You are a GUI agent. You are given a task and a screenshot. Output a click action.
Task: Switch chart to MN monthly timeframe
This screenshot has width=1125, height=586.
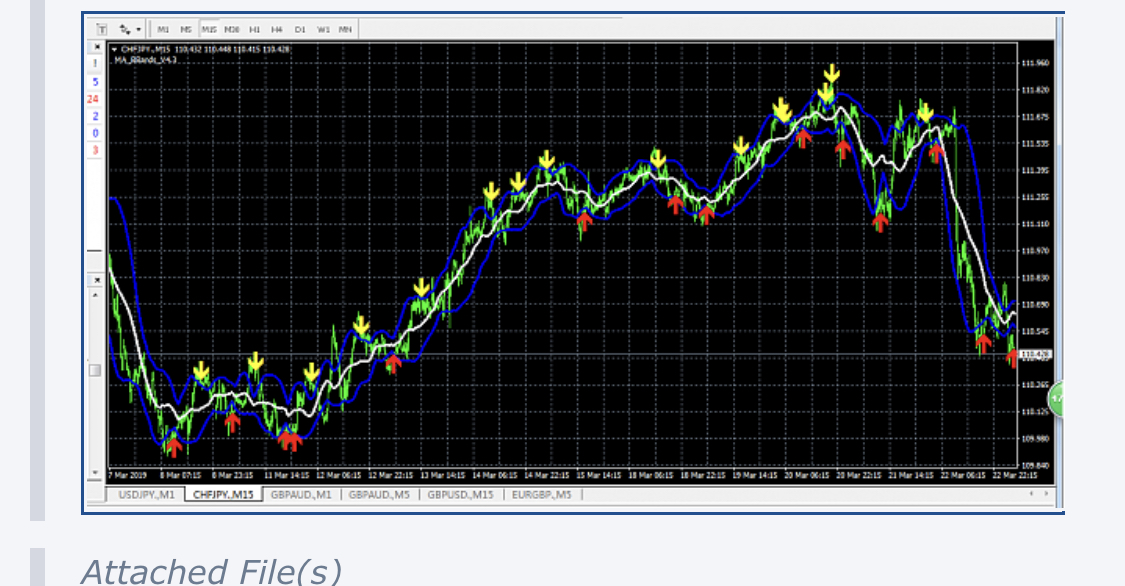pyautogui.click(x=346, y=29)
